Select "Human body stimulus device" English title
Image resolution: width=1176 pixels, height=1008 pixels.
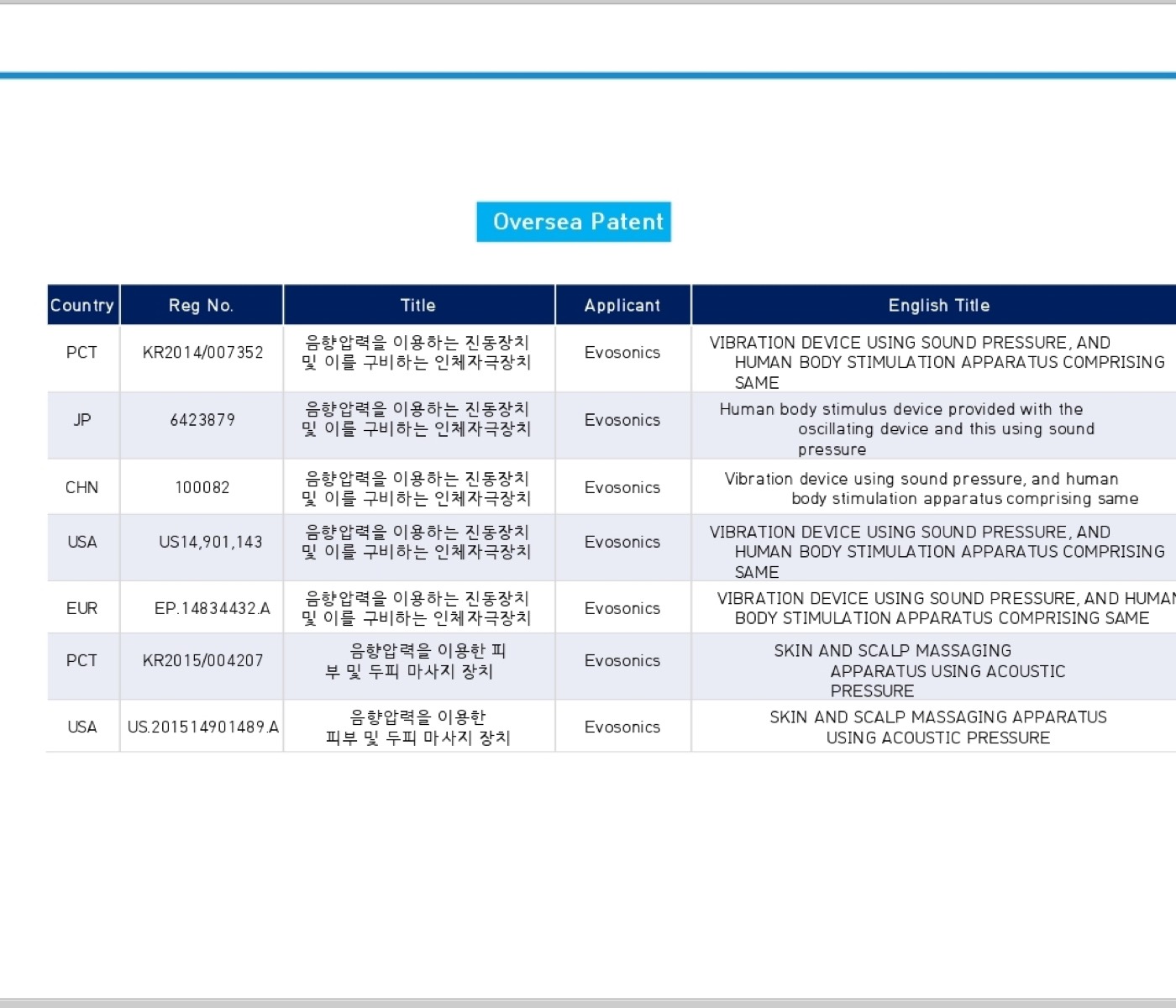coord(907,429)
